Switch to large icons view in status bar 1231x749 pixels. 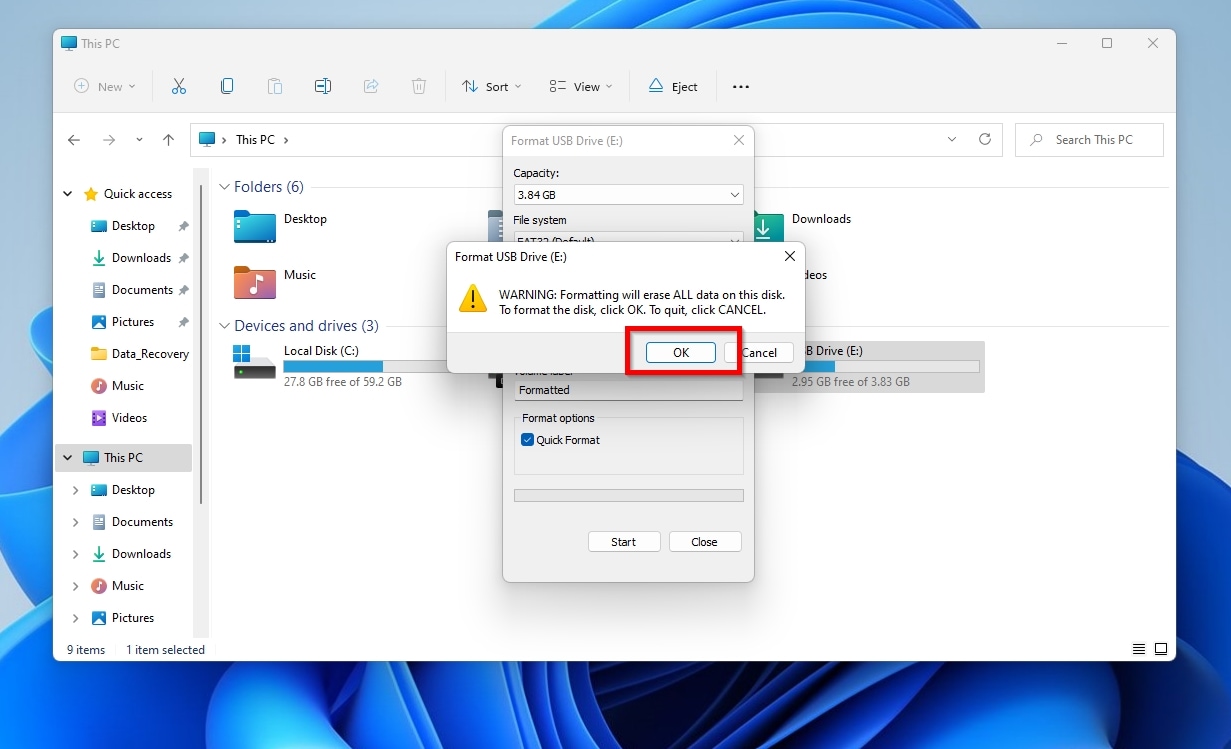(x=1161, y=649)
